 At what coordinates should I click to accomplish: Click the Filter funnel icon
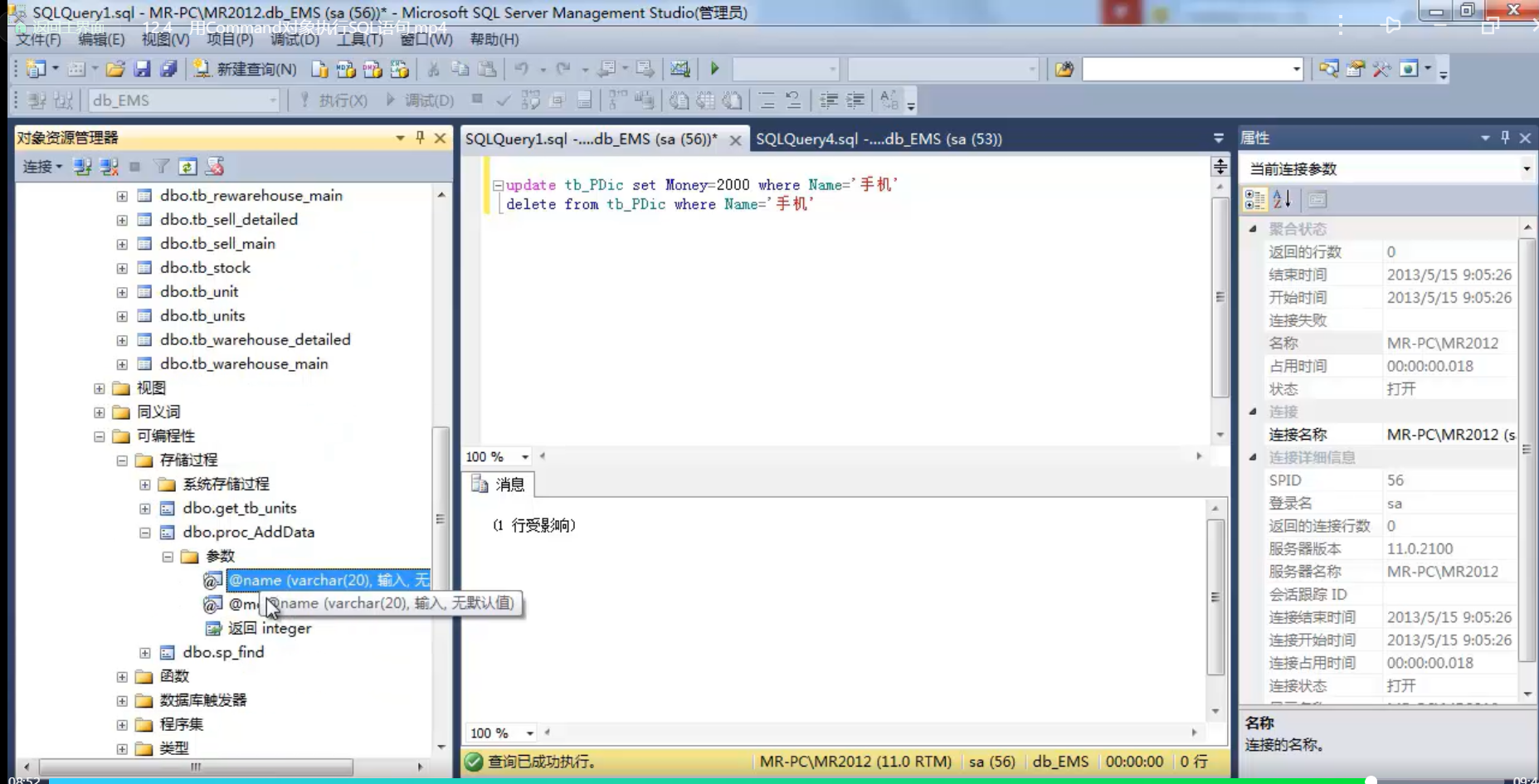(x=162, y=167)
